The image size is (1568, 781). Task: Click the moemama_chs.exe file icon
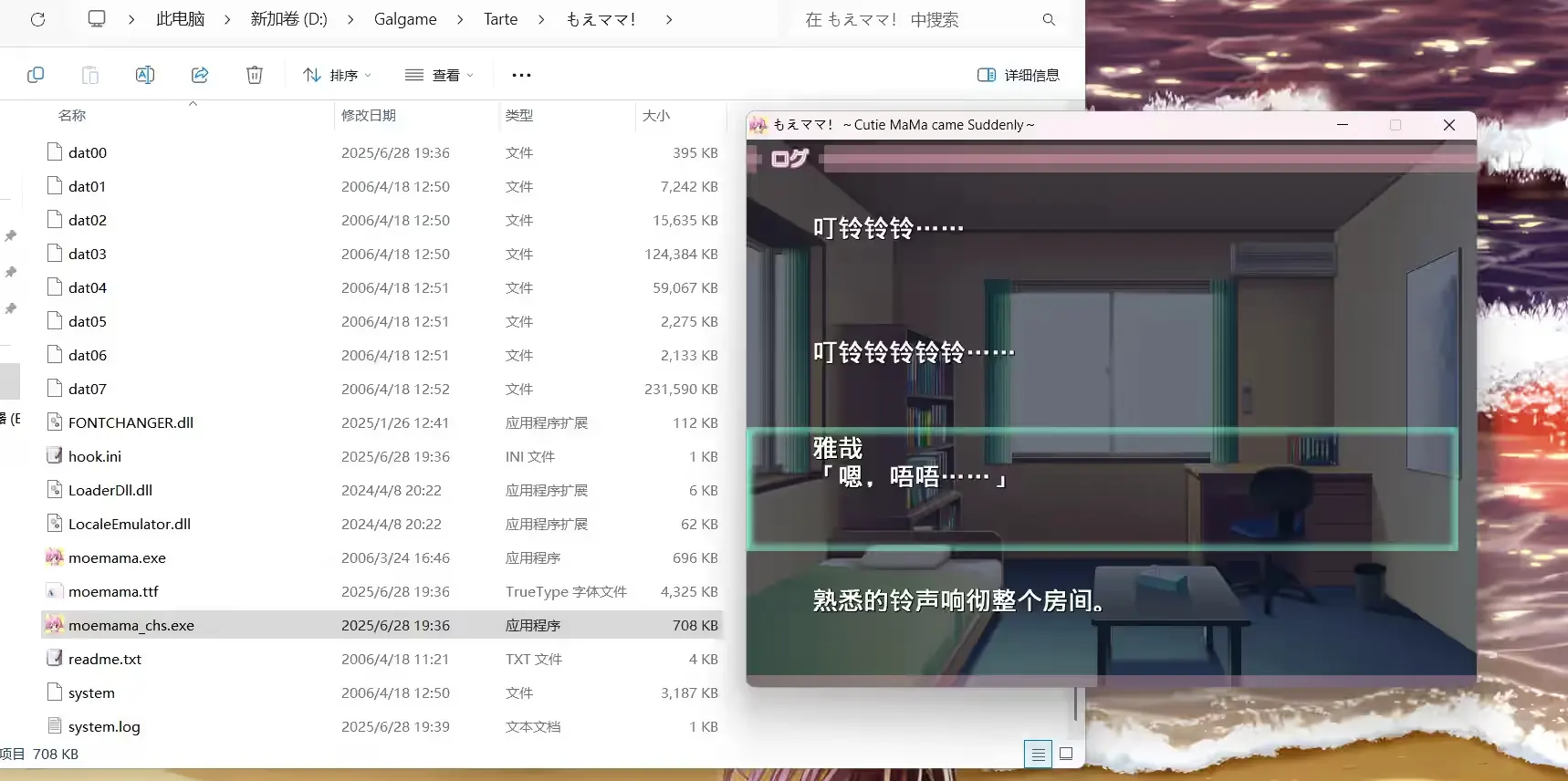55,625
